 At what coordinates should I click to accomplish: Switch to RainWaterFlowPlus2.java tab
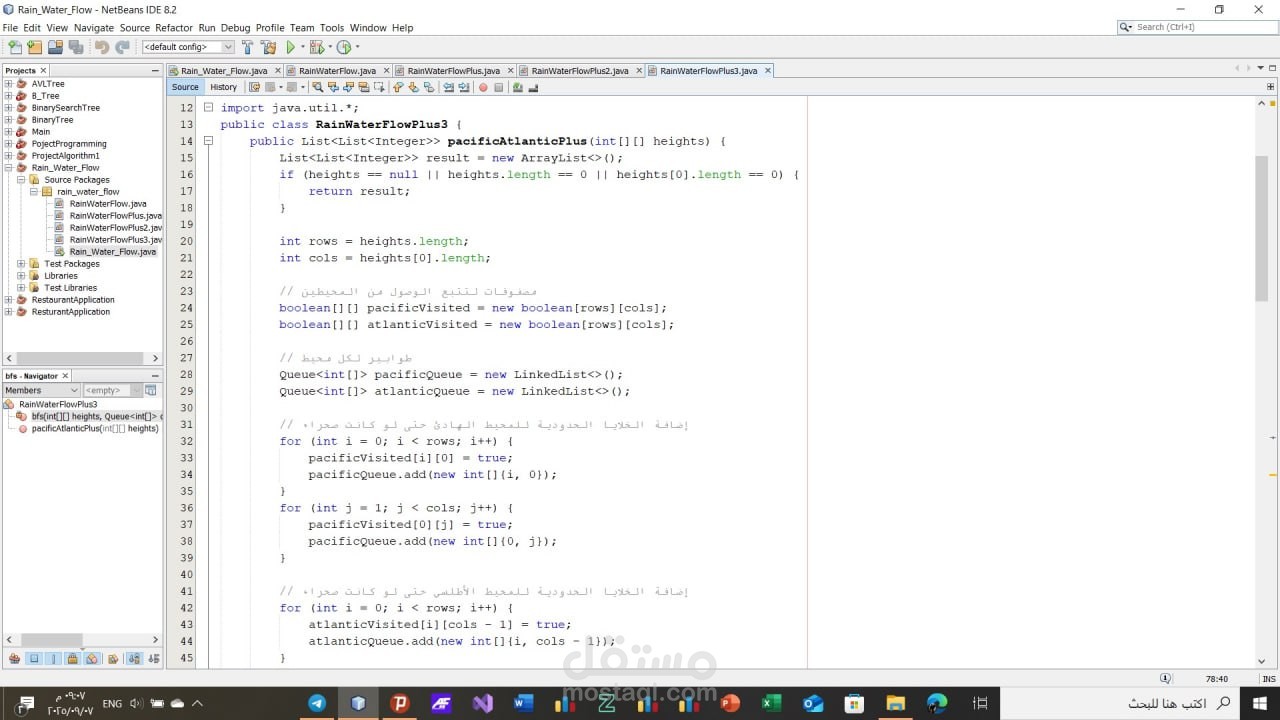580,71
